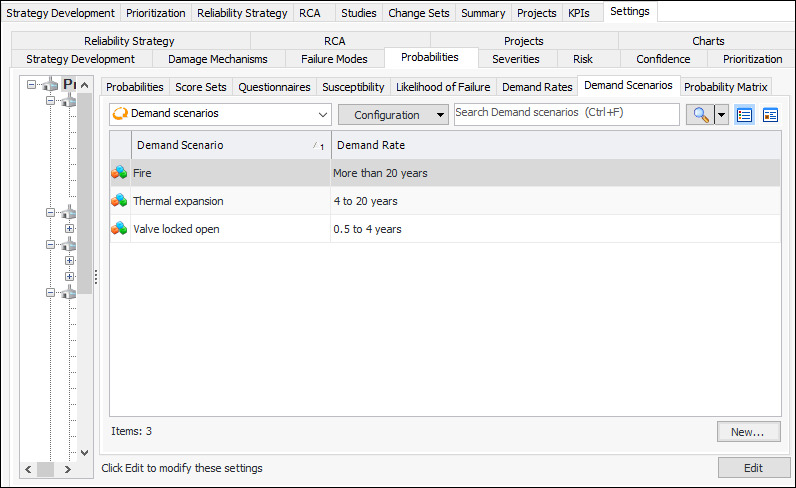Click the New... button
This screenshot has height=488, width=796.
coord(747,431)
